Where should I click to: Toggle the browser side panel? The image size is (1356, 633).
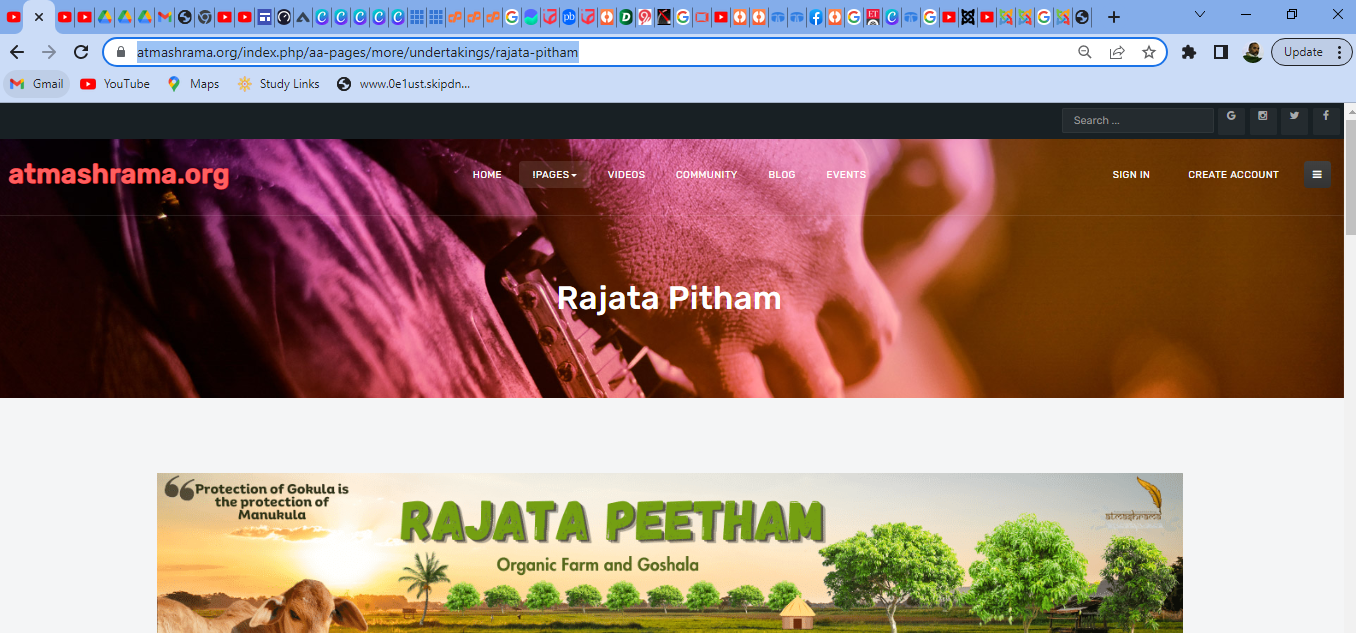tap(1221, 52)
